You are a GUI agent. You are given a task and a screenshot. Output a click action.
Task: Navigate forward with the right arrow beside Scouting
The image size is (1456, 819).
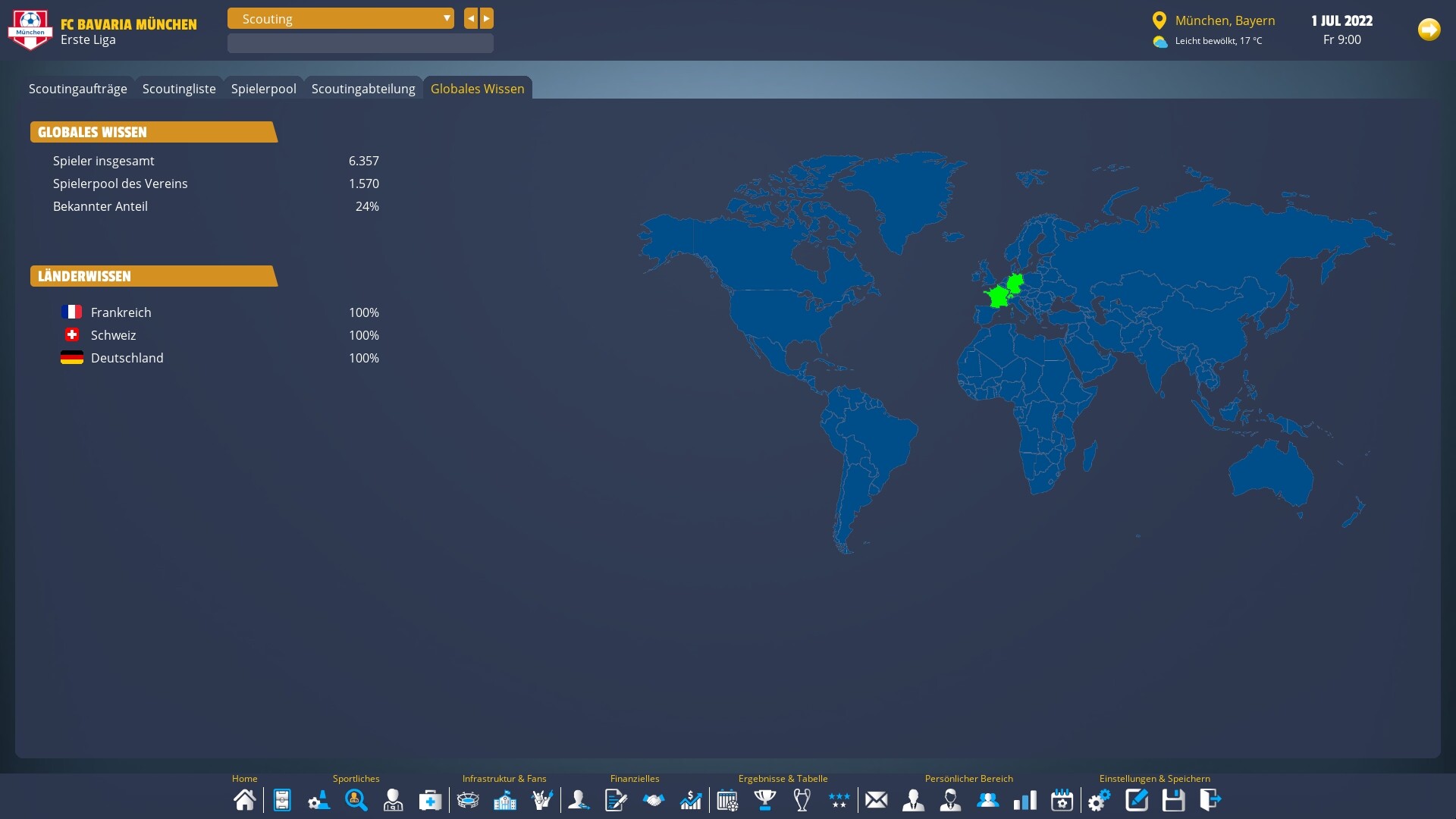(x=485, y=18)
